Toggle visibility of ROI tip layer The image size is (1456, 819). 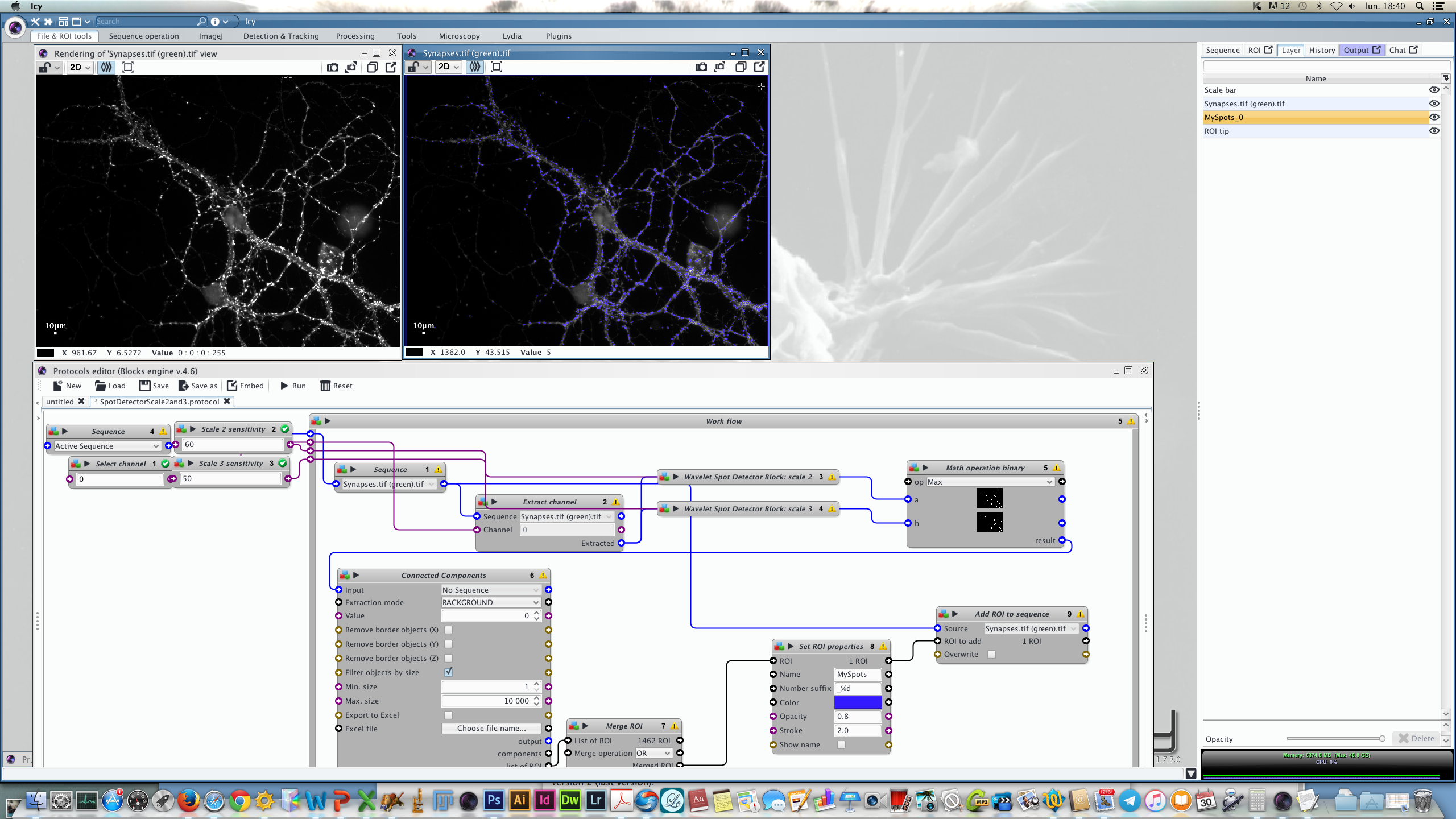(1434, 131)
